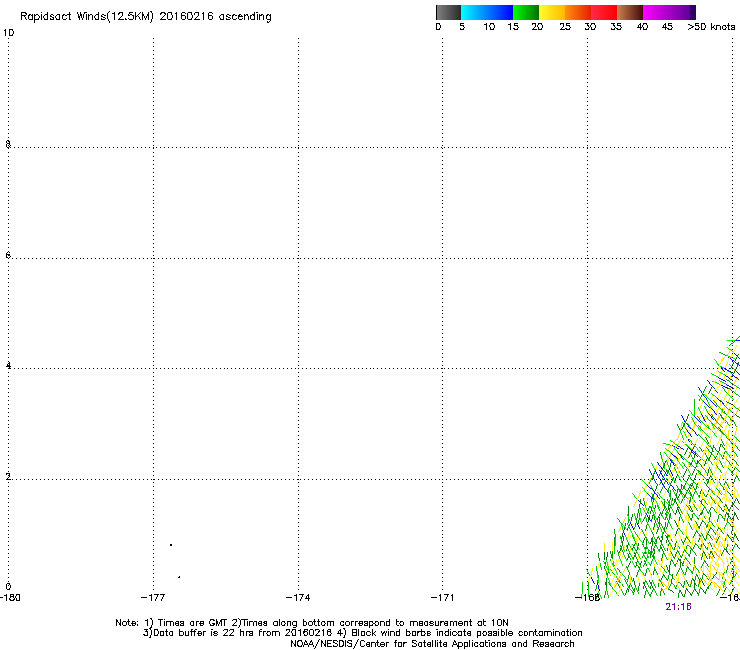Click the green 15-20 knots color band
This screenshot has height=650, width=740.
[526, 12]
